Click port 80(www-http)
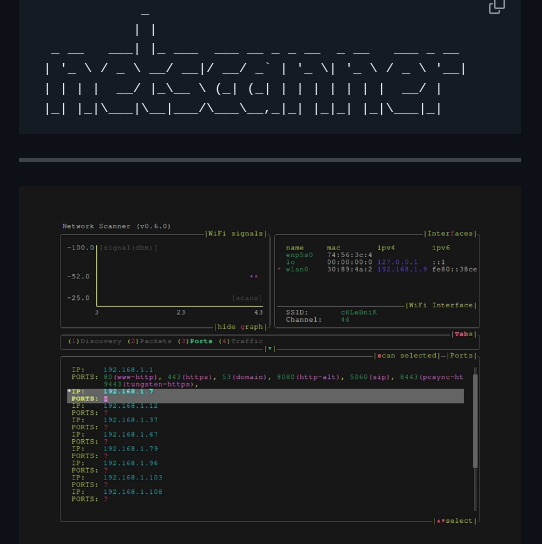This screenshot has width=542, height=544. 130,377
